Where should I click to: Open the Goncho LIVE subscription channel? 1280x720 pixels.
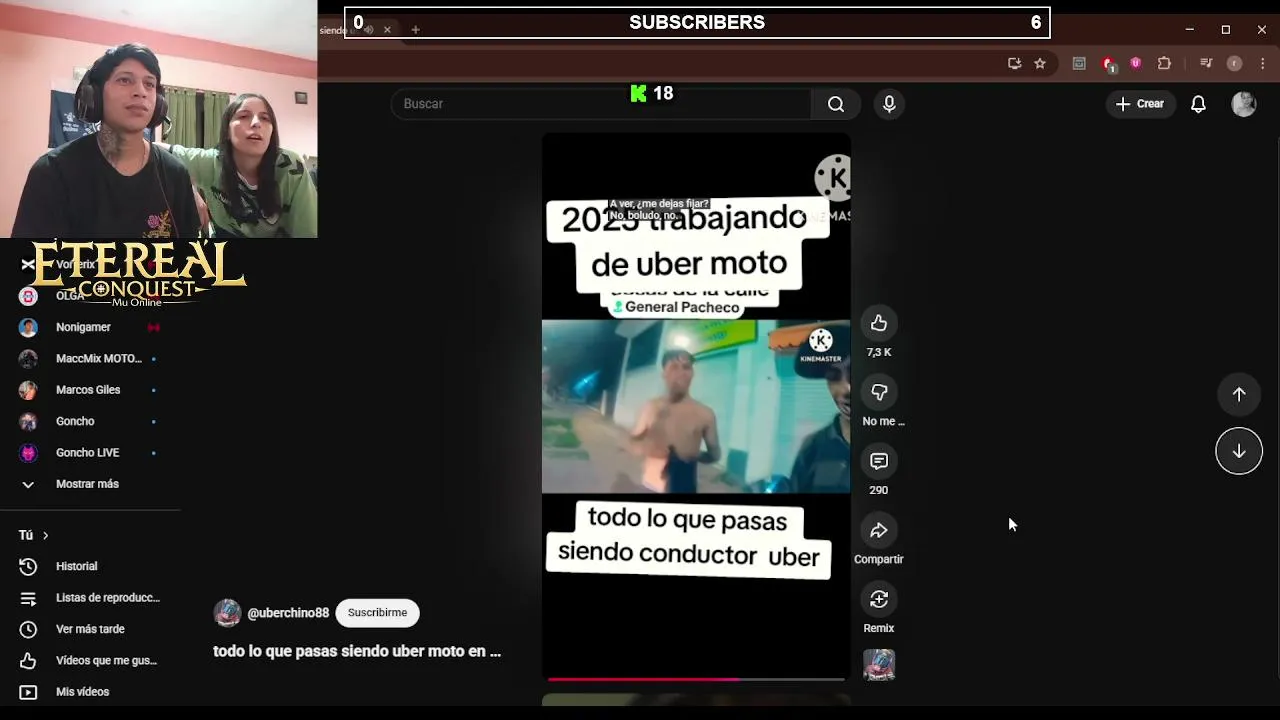90,452
